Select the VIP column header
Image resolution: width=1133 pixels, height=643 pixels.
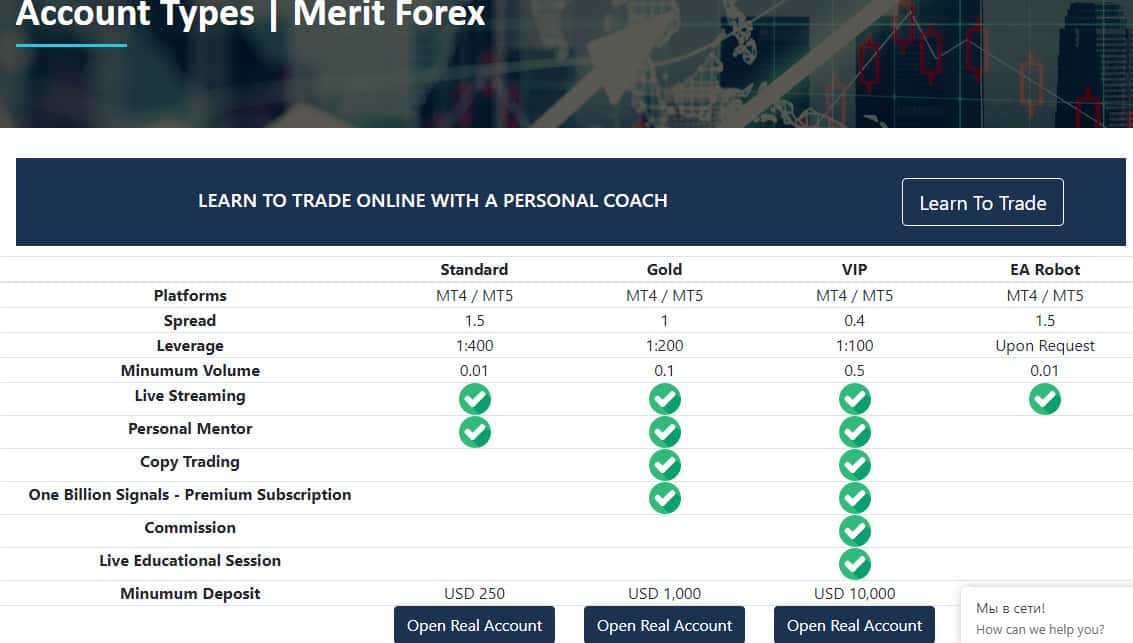pyautogui.click(x=854, y=269)
